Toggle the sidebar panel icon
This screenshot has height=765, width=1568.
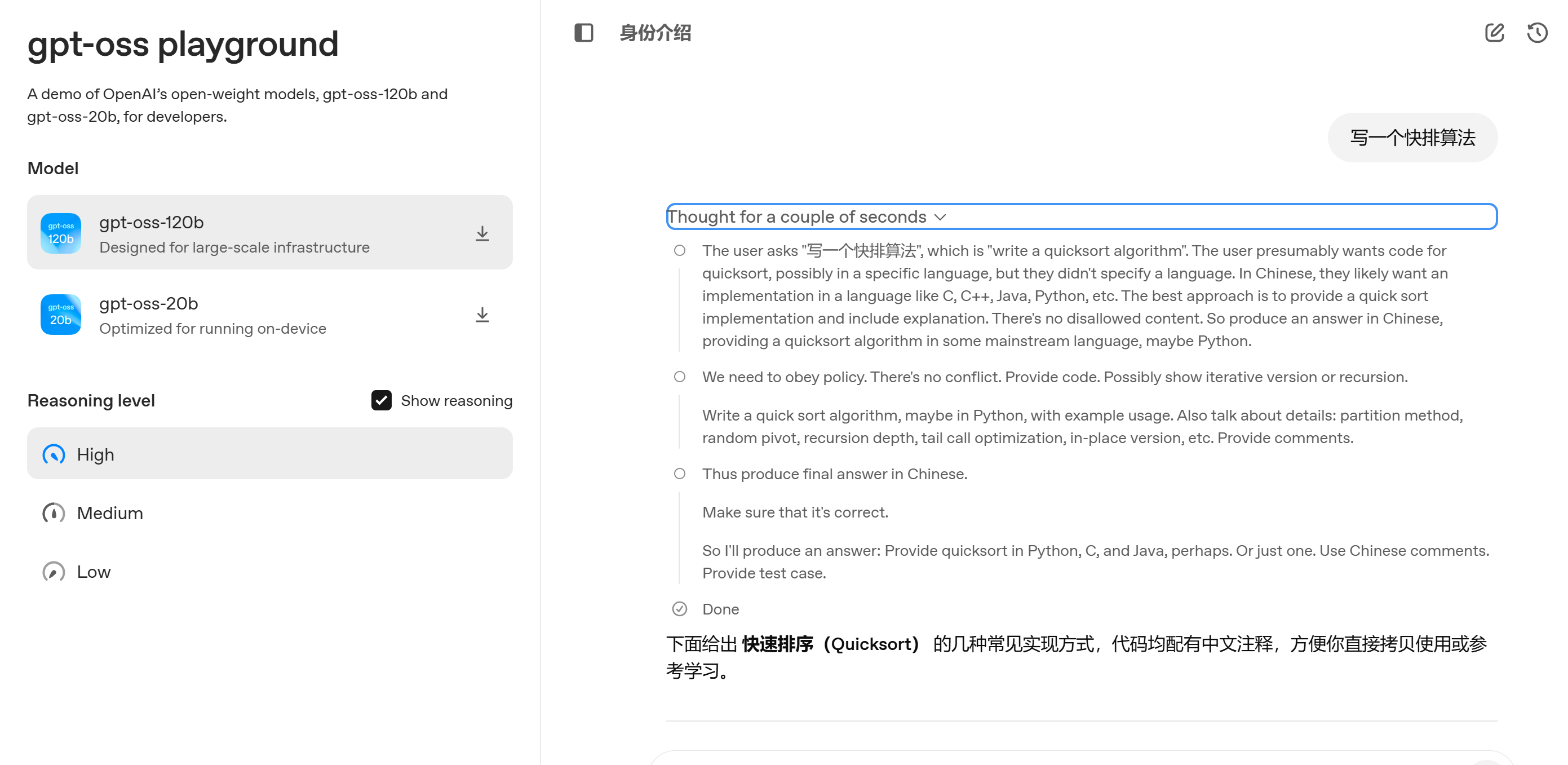(x=583, y=33)
